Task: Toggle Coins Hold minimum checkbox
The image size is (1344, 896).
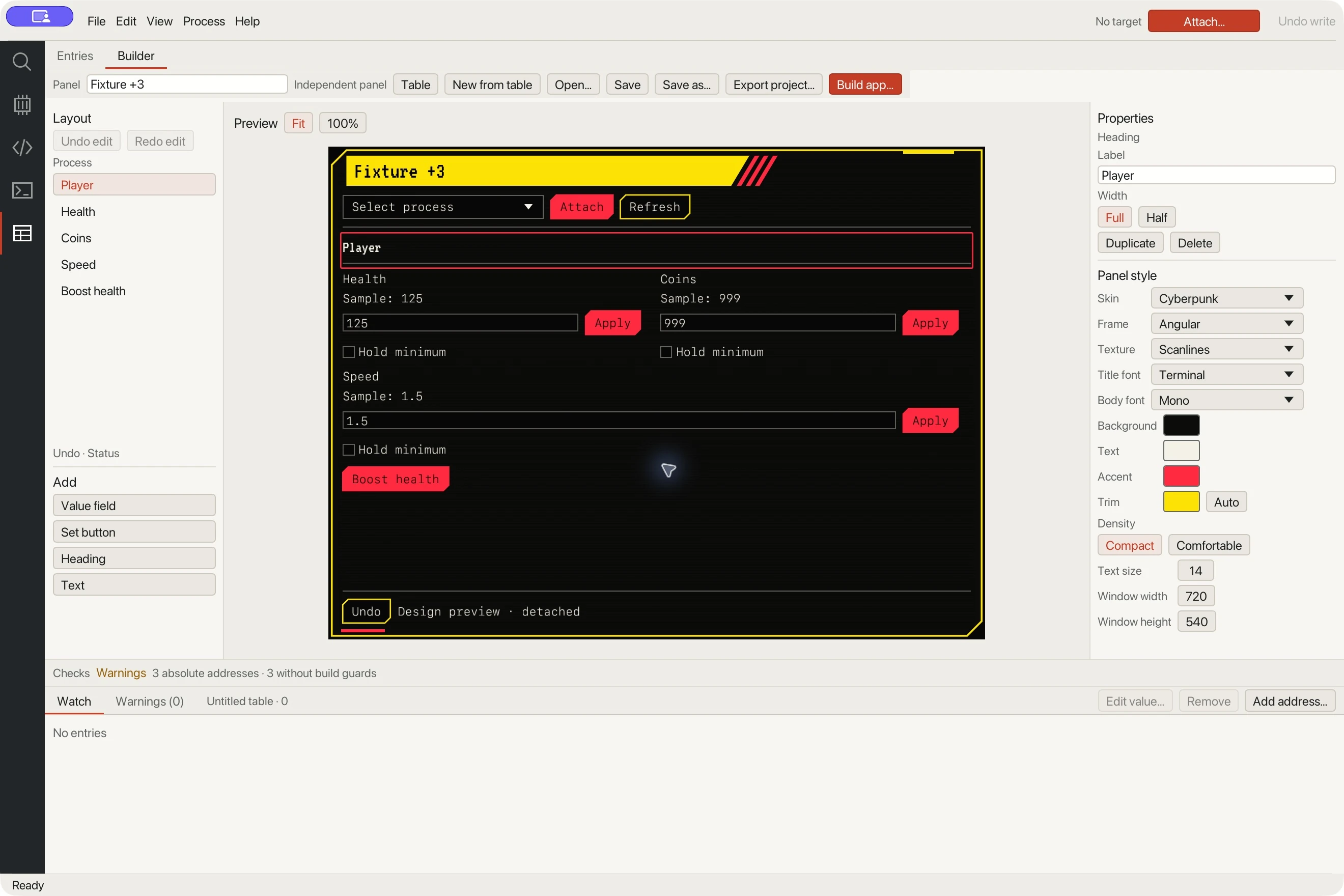Action: pos(666,352)
